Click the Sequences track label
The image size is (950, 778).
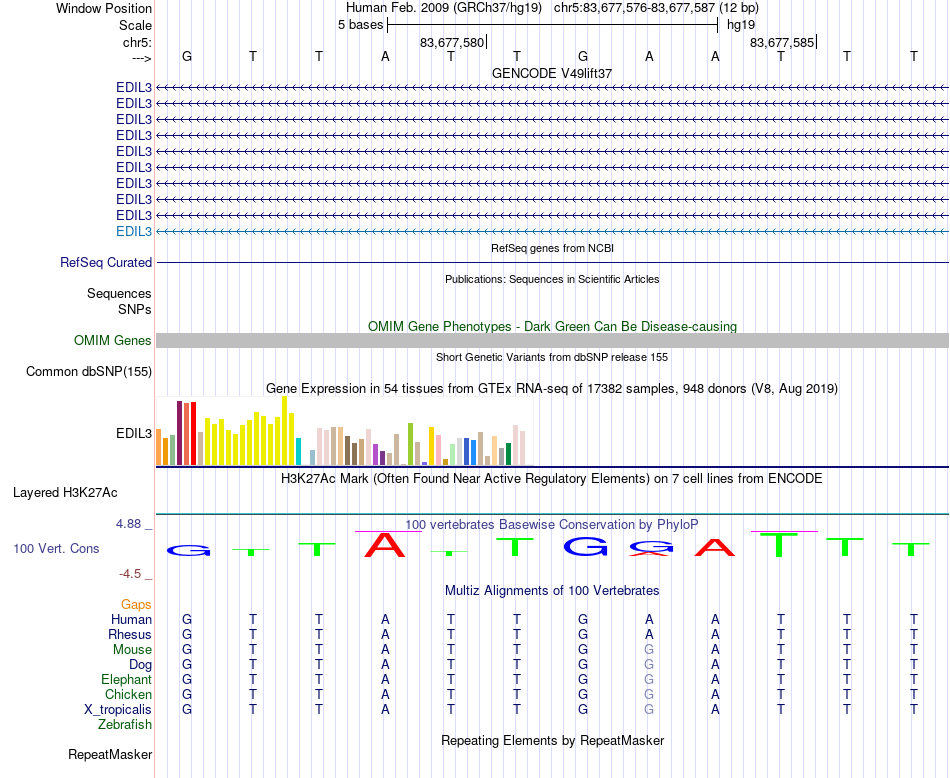[119, 293]
